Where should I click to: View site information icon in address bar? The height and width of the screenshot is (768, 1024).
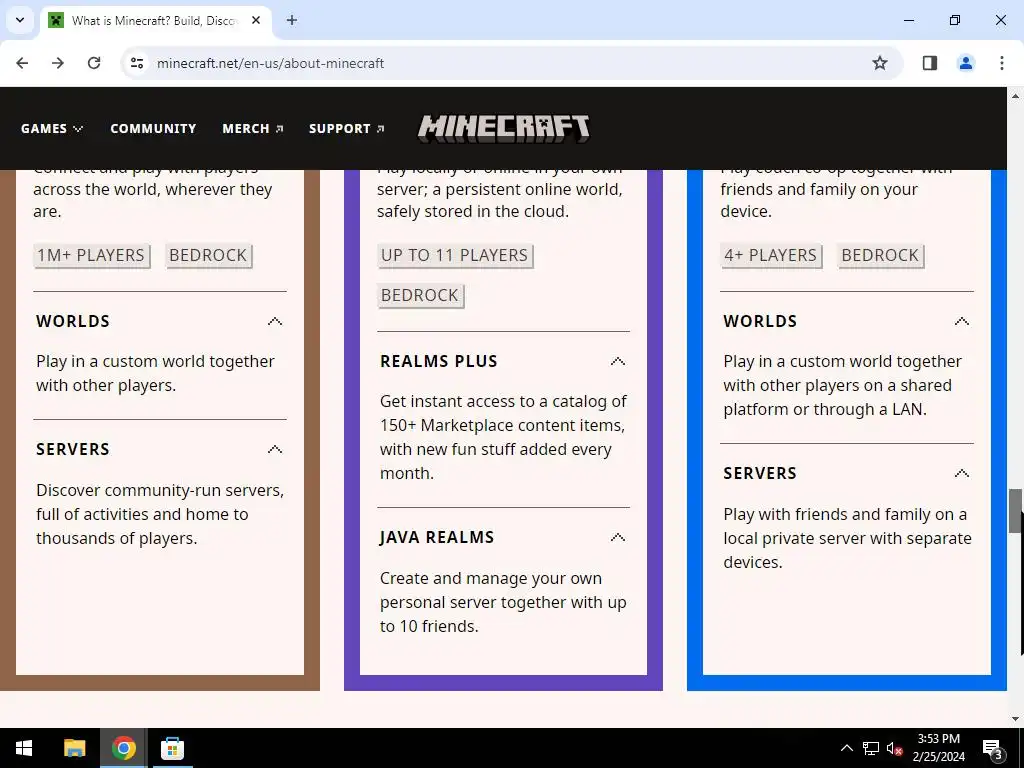(x=137, y=63)
